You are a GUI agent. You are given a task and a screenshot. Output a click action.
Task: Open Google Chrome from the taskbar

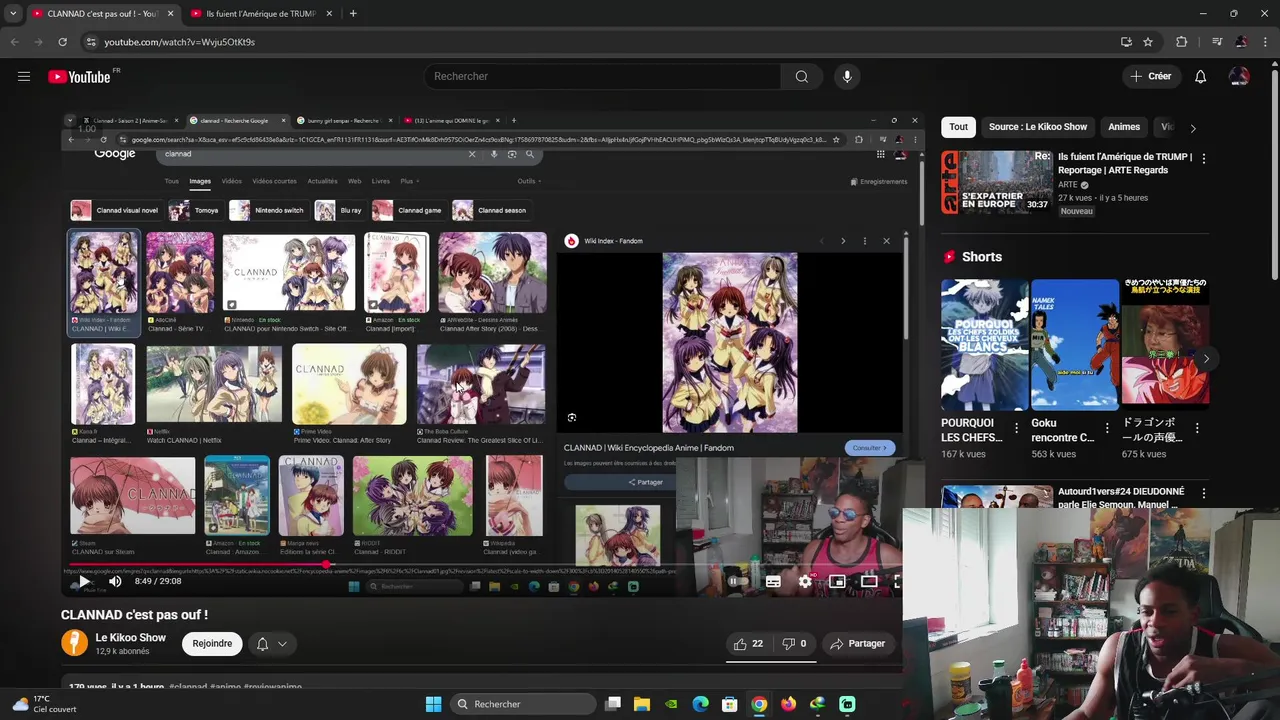point(759,704)
